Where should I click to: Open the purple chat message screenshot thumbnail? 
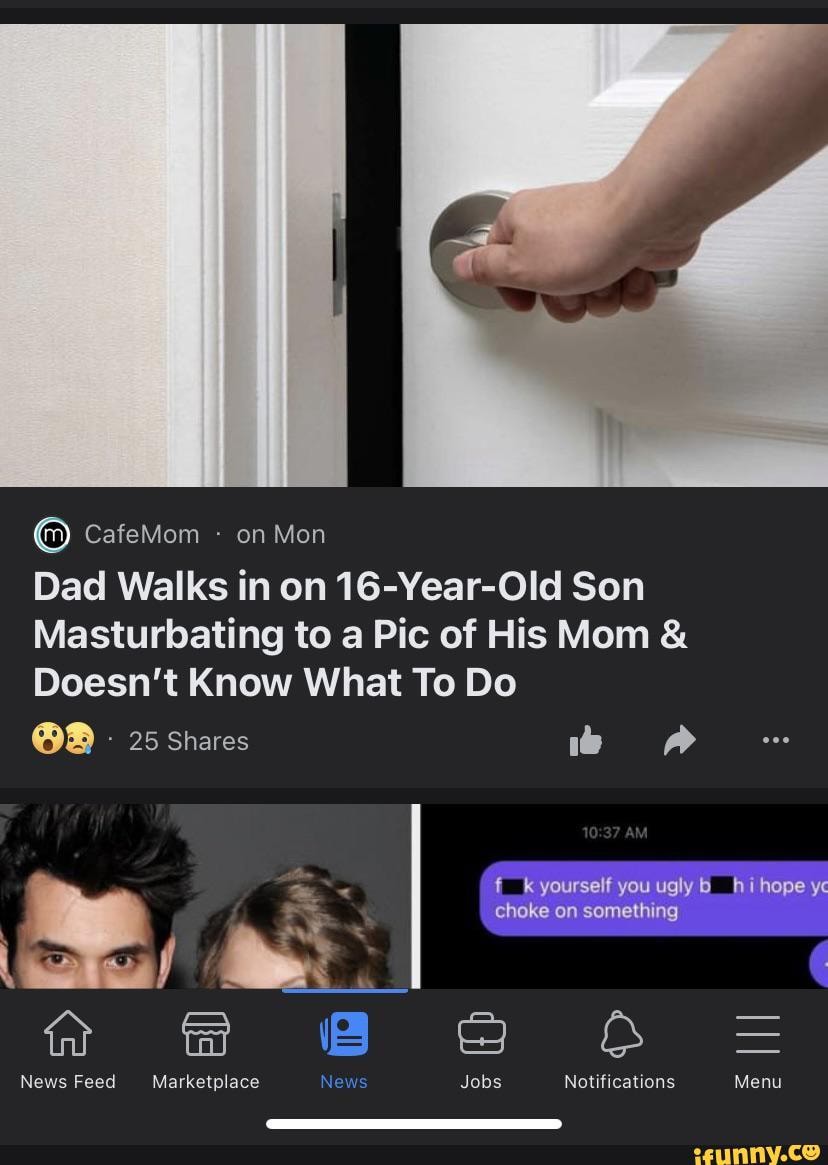click(624, 896)
